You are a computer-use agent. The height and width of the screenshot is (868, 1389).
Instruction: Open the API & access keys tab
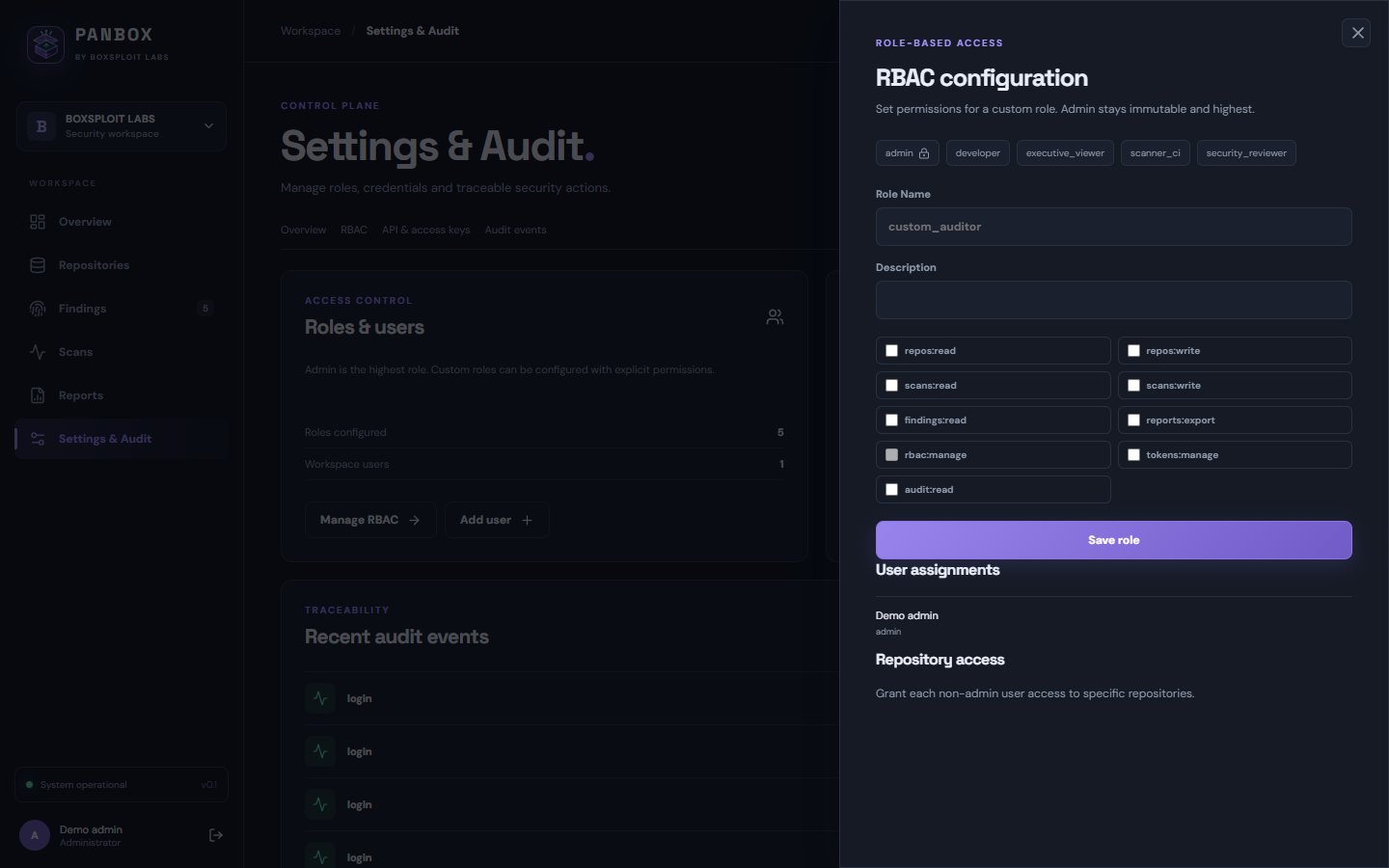[x=425, y=230]
